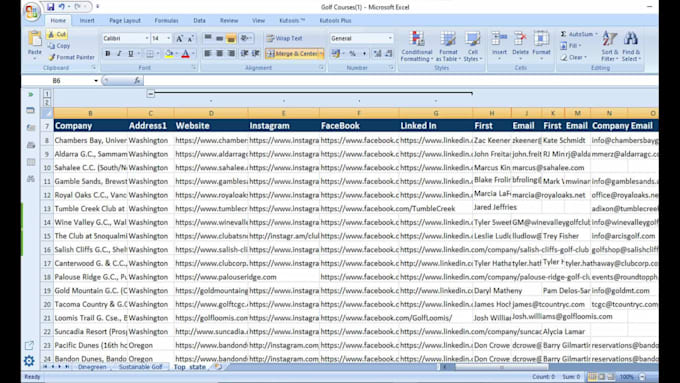Image resolution: width=680 pixels, height=383 pixels.
Task: Click Merge & Center
Action: tap(291, 53)
